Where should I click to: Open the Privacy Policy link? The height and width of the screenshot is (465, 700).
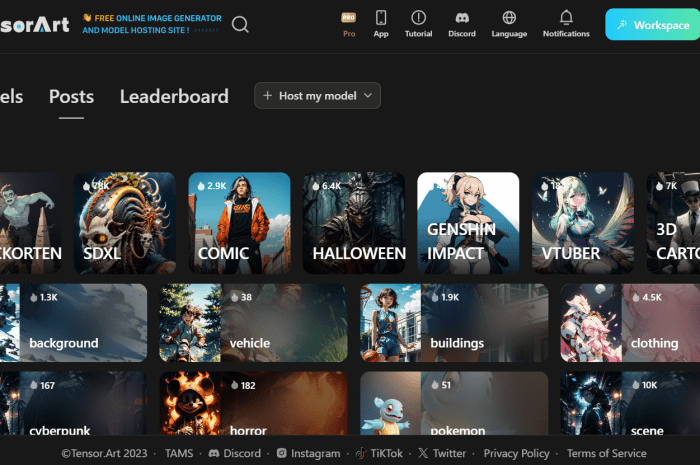[517, 453]
